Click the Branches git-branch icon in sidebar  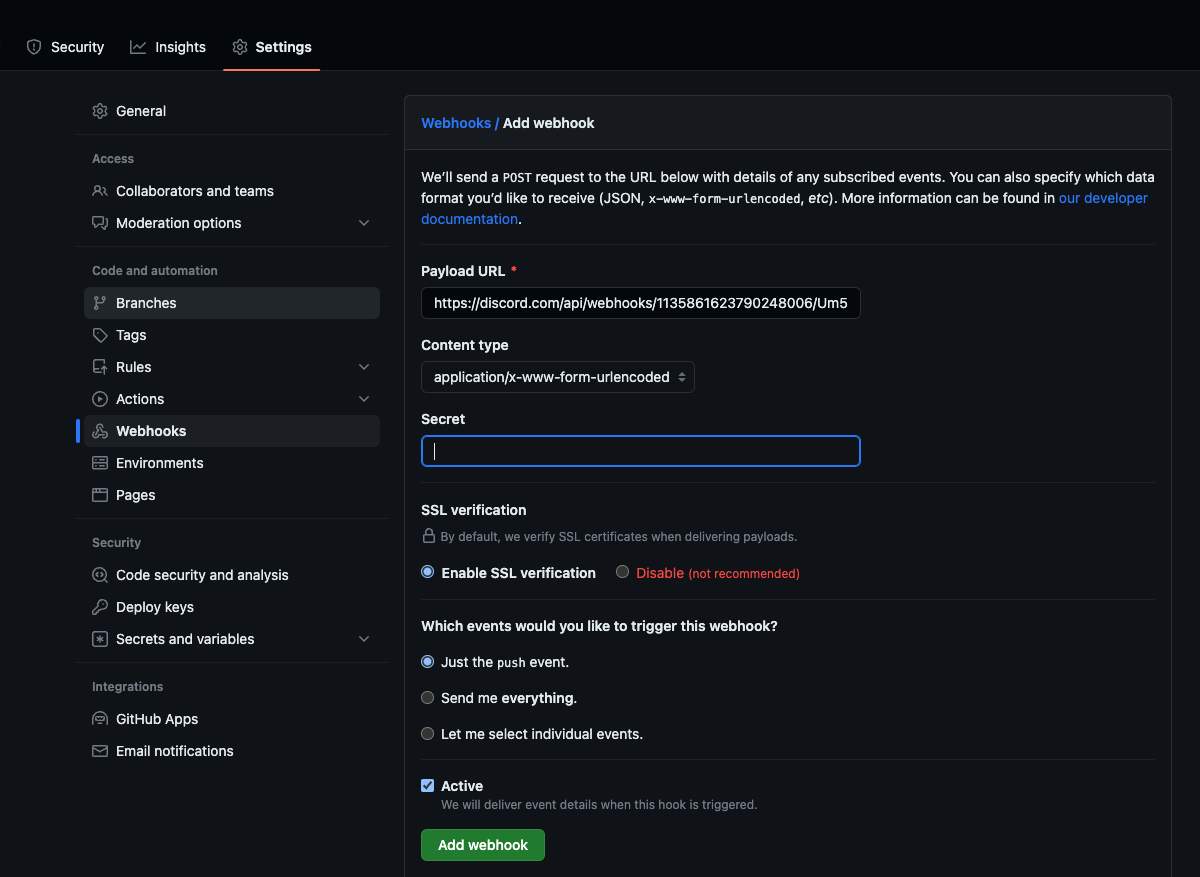coord(100,303)
